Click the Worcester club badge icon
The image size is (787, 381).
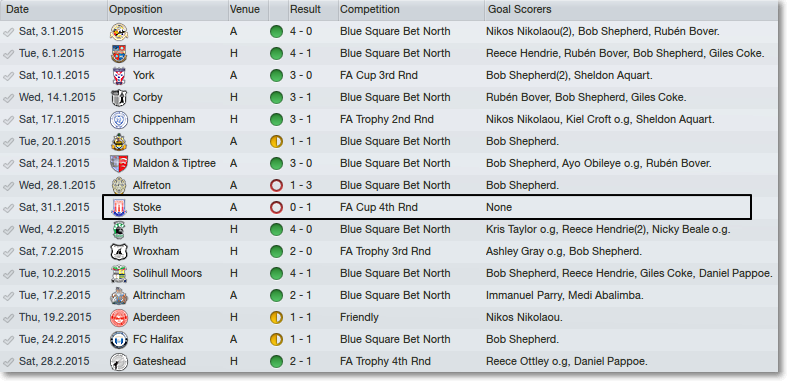tap(119, 31)
